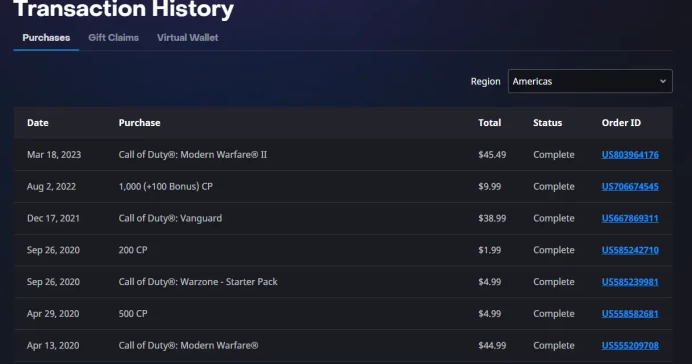The width and height of the screenshot is (692, 364).
Task: Click the Purchase column header
Action: point(139,123)
